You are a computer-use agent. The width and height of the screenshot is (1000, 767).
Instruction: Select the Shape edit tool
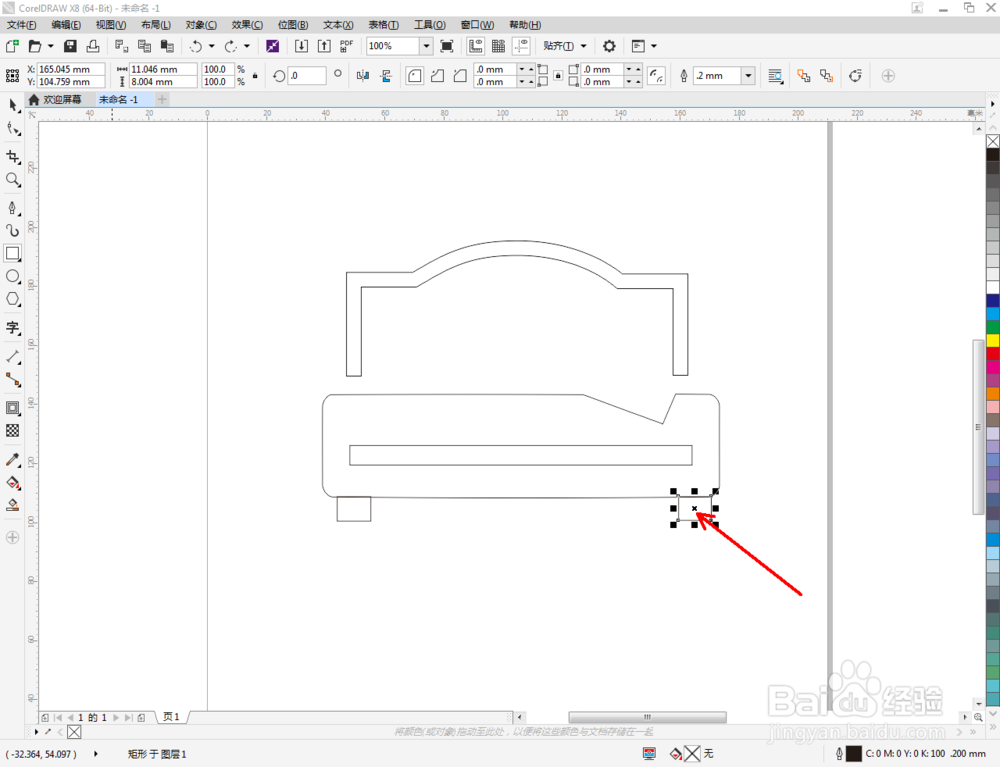click(13, 129)
